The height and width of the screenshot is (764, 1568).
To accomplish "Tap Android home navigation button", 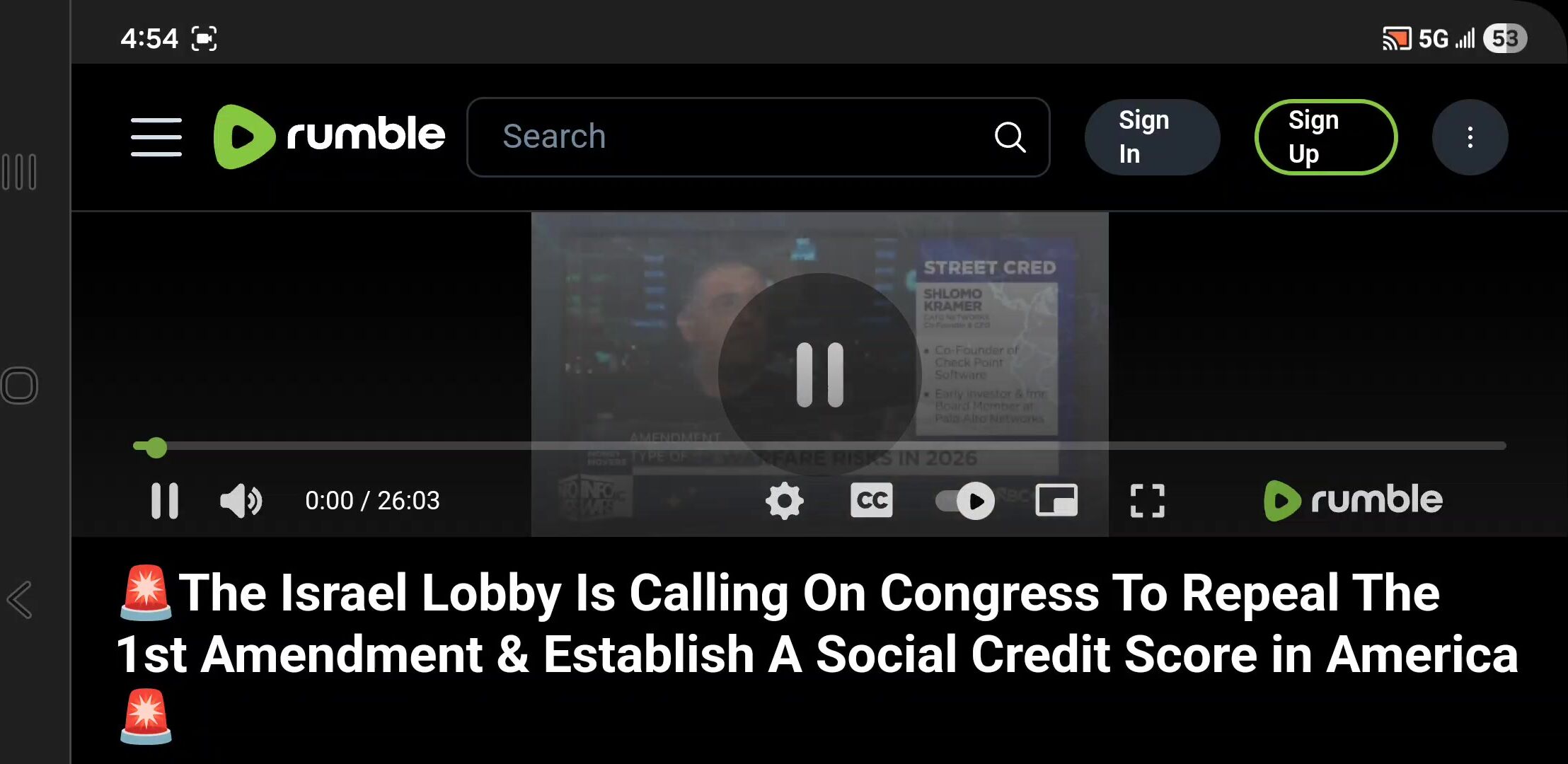I will click(19, 386).
